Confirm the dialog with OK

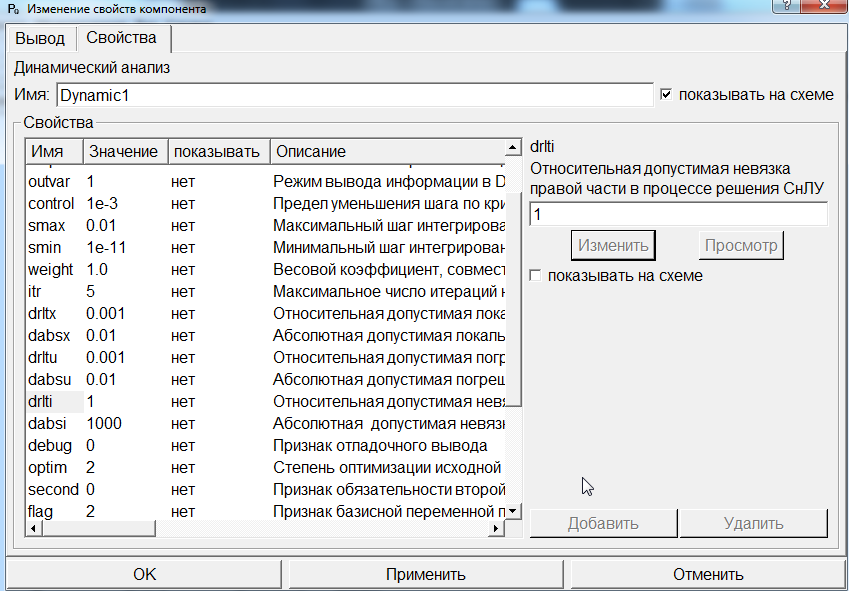[145, 574]
